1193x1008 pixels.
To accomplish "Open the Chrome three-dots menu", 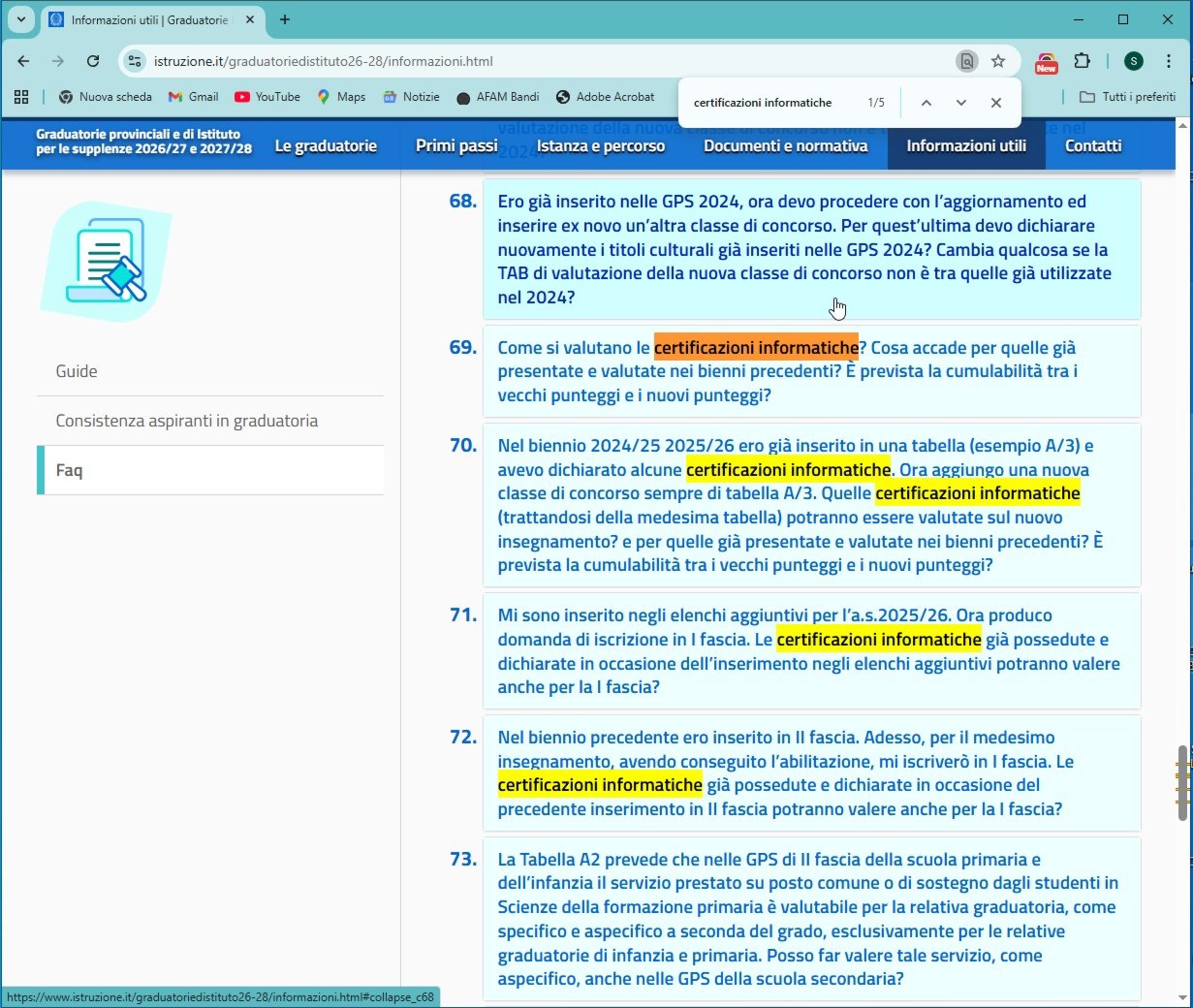I will click(1169, 61).
